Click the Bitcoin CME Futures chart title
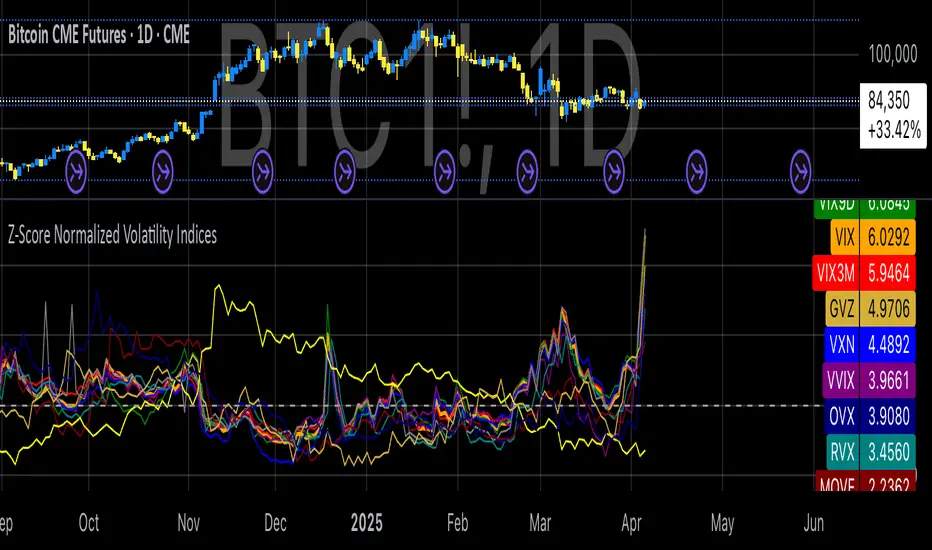The width and height of the screenshot is (932, 550). 99,35
